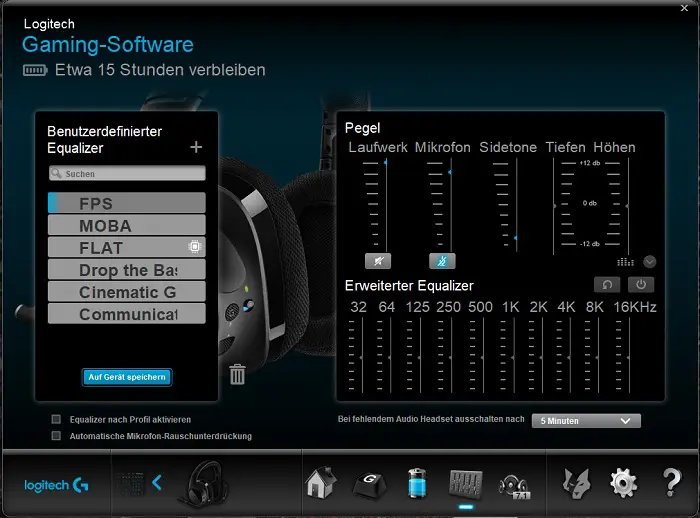
Task: Open G-key customization icon
Action: 369,485
